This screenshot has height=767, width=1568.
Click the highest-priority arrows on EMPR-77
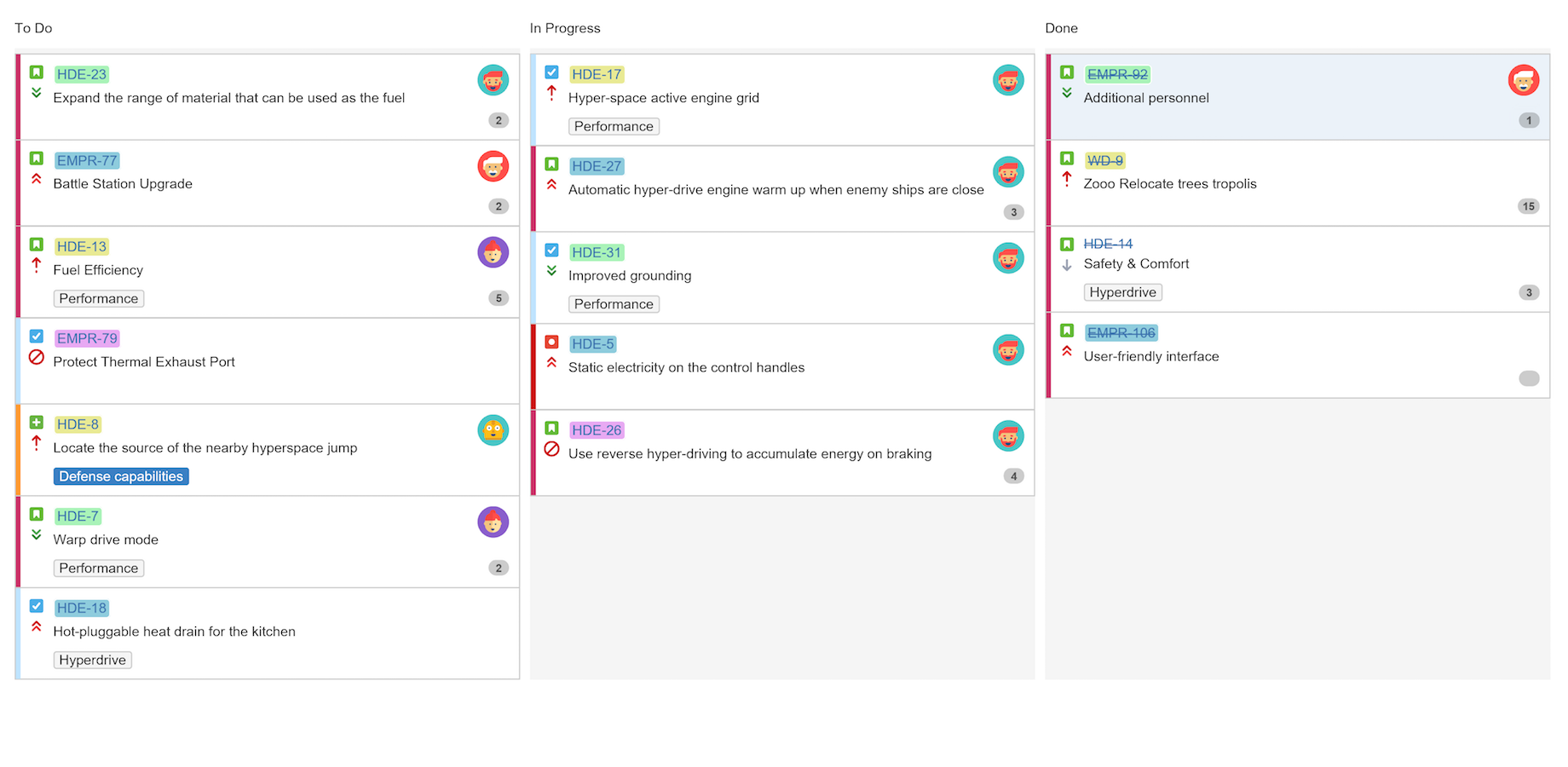36,180
